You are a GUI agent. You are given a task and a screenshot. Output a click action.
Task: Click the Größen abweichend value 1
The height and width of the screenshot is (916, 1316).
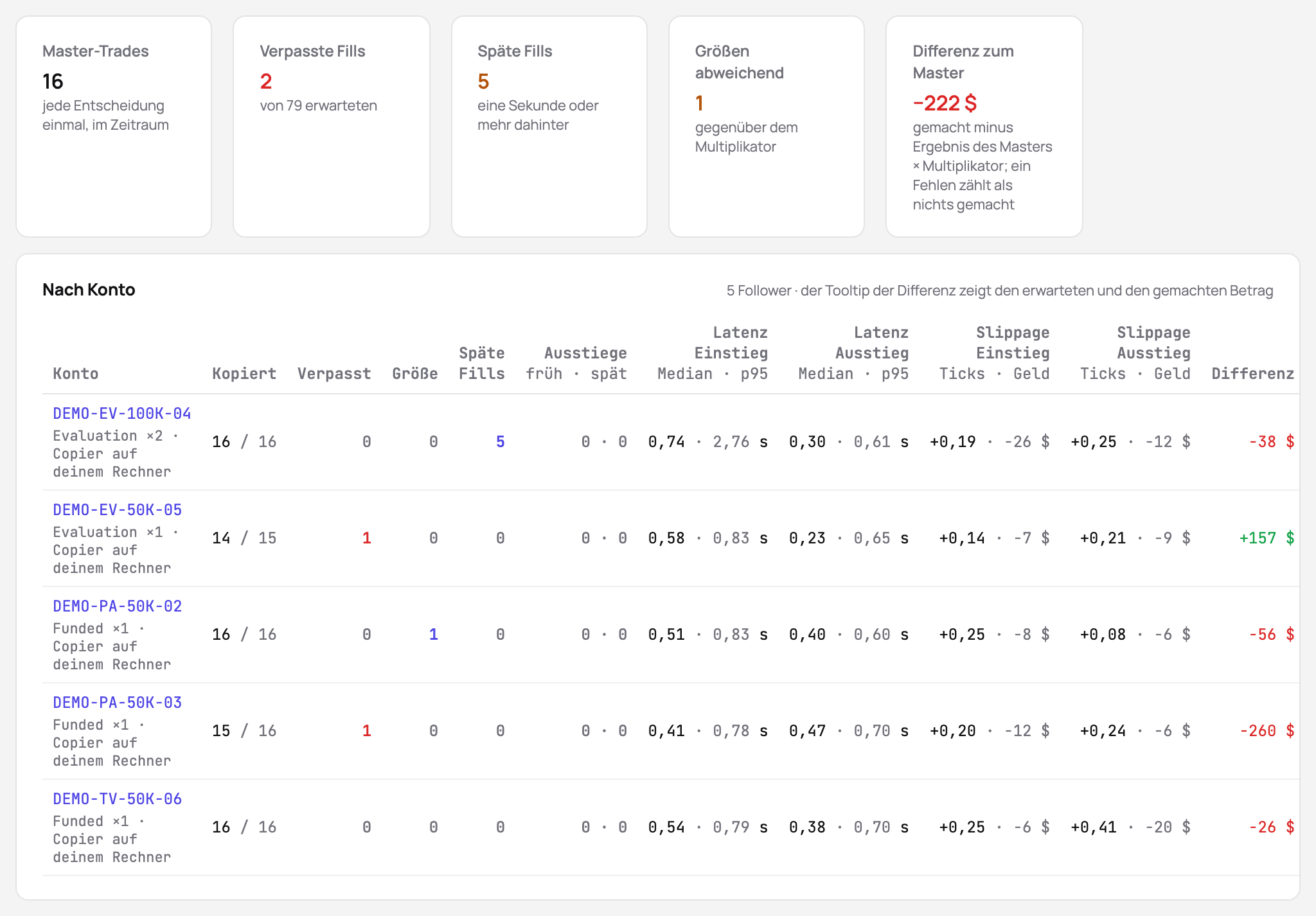(699, 103)
